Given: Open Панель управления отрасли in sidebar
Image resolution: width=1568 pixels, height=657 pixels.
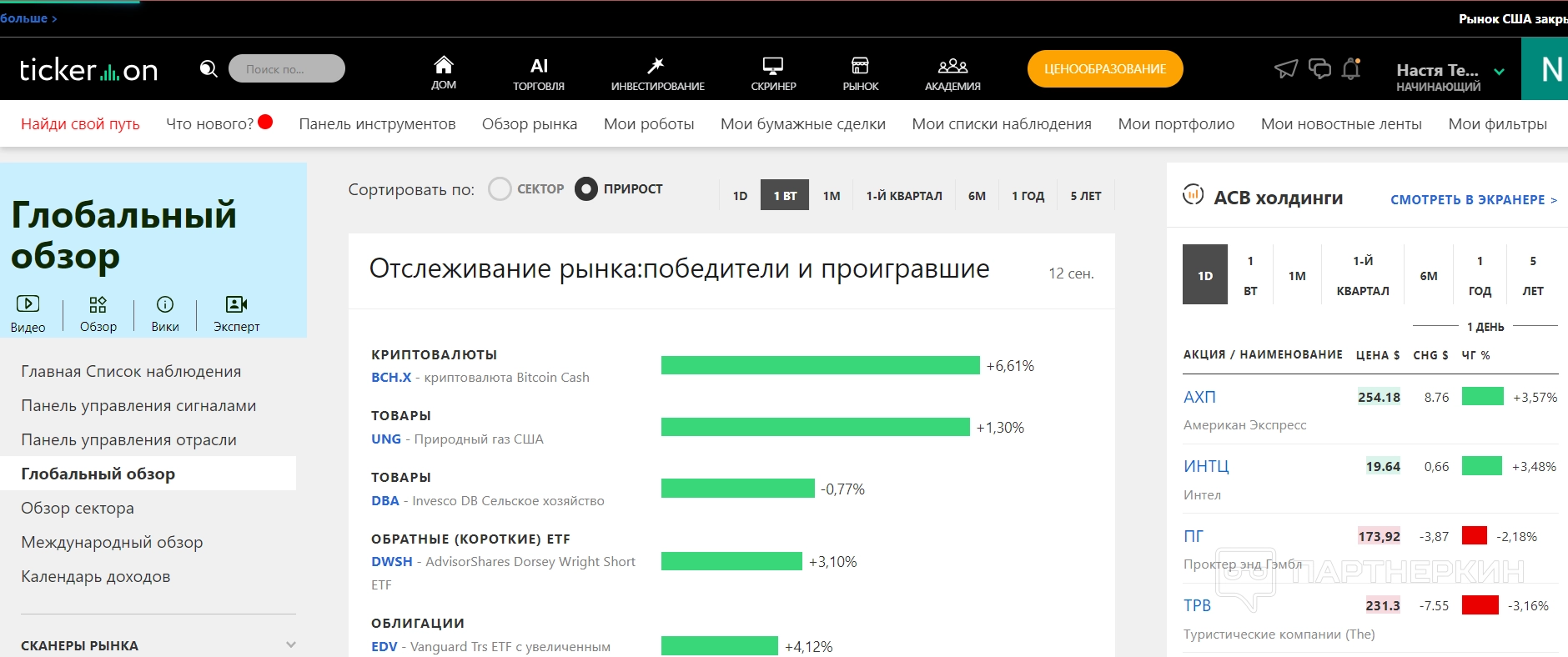Looking at the screenshot, I should coord(128,439).
